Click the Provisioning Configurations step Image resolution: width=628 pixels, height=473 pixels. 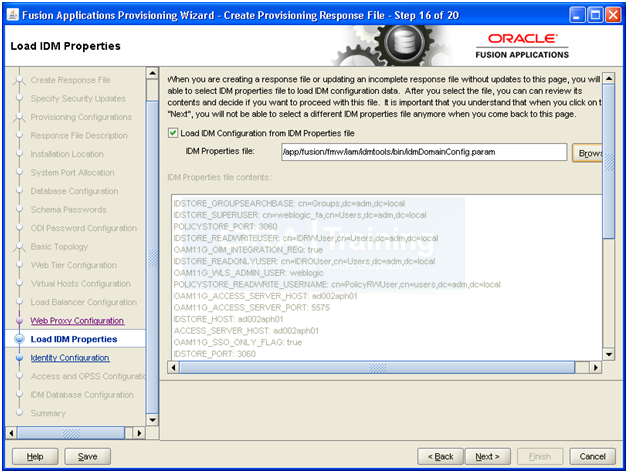81,117
